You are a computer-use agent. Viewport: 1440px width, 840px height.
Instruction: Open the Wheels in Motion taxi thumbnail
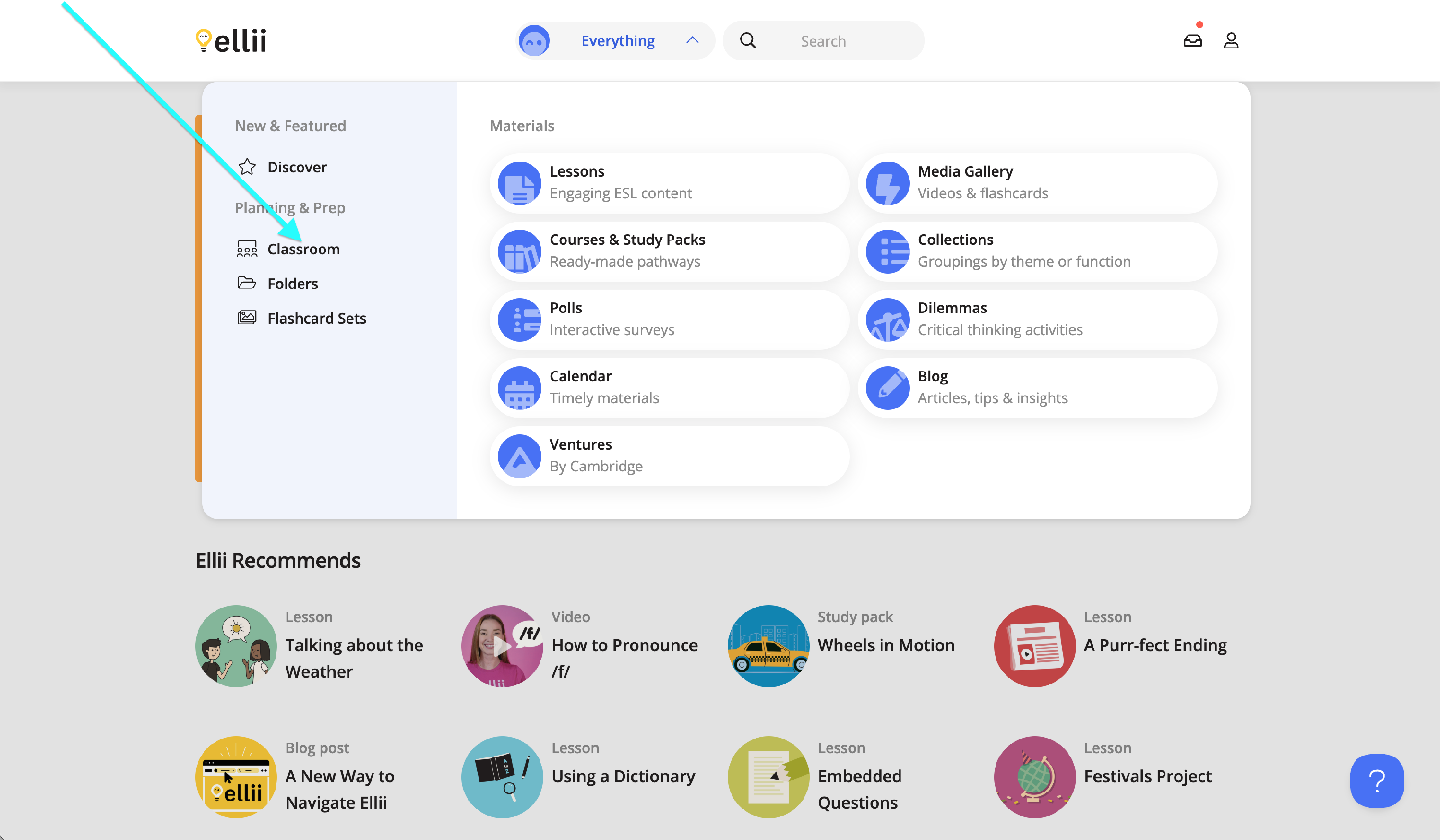(768, 646)
